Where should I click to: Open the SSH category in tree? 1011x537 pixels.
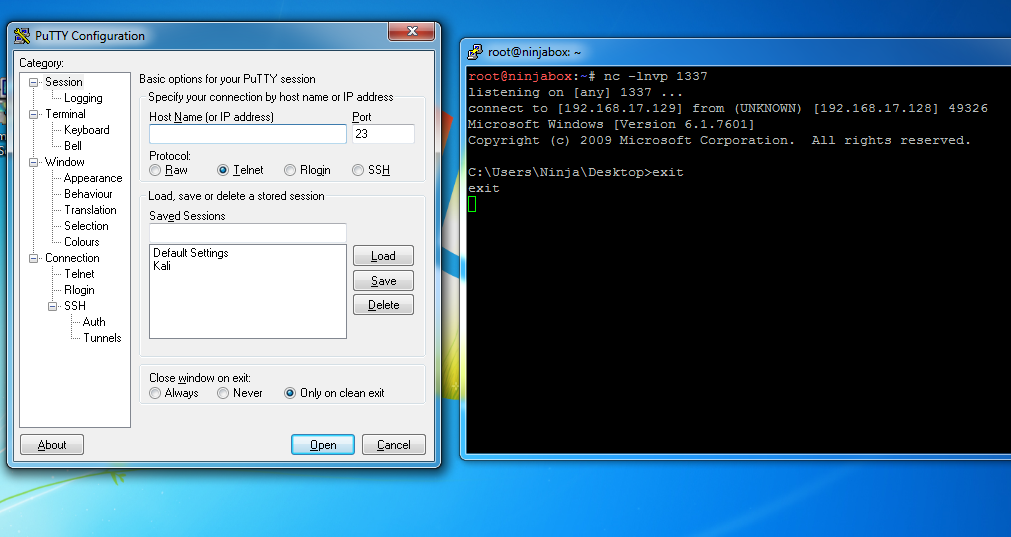(x=75, y=306)
